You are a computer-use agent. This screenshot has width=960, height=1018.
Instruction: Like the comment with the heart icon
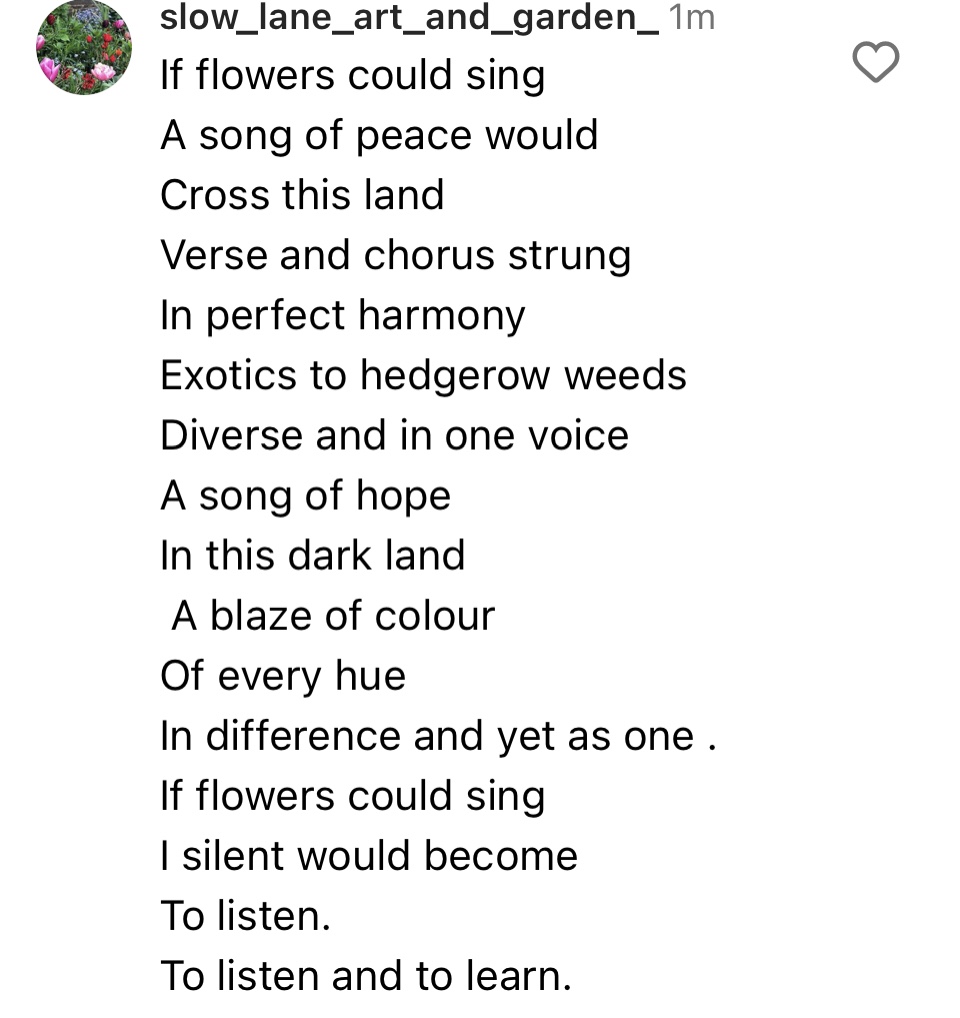875,63
